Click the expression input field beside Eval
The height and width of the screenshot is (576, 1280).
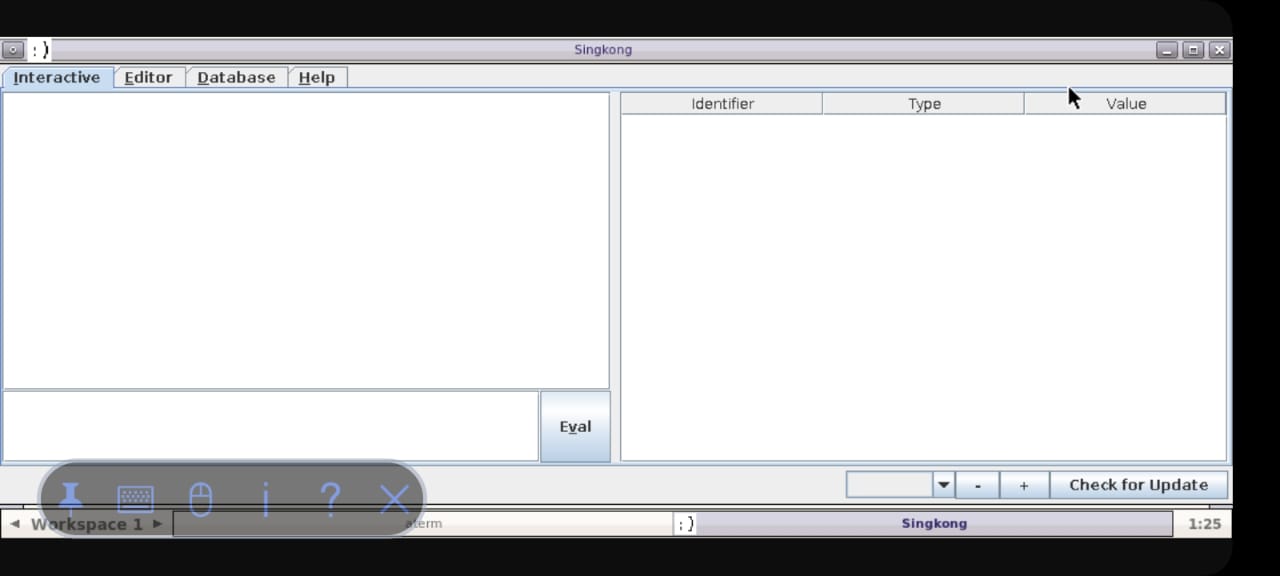(x=270, y=426)
